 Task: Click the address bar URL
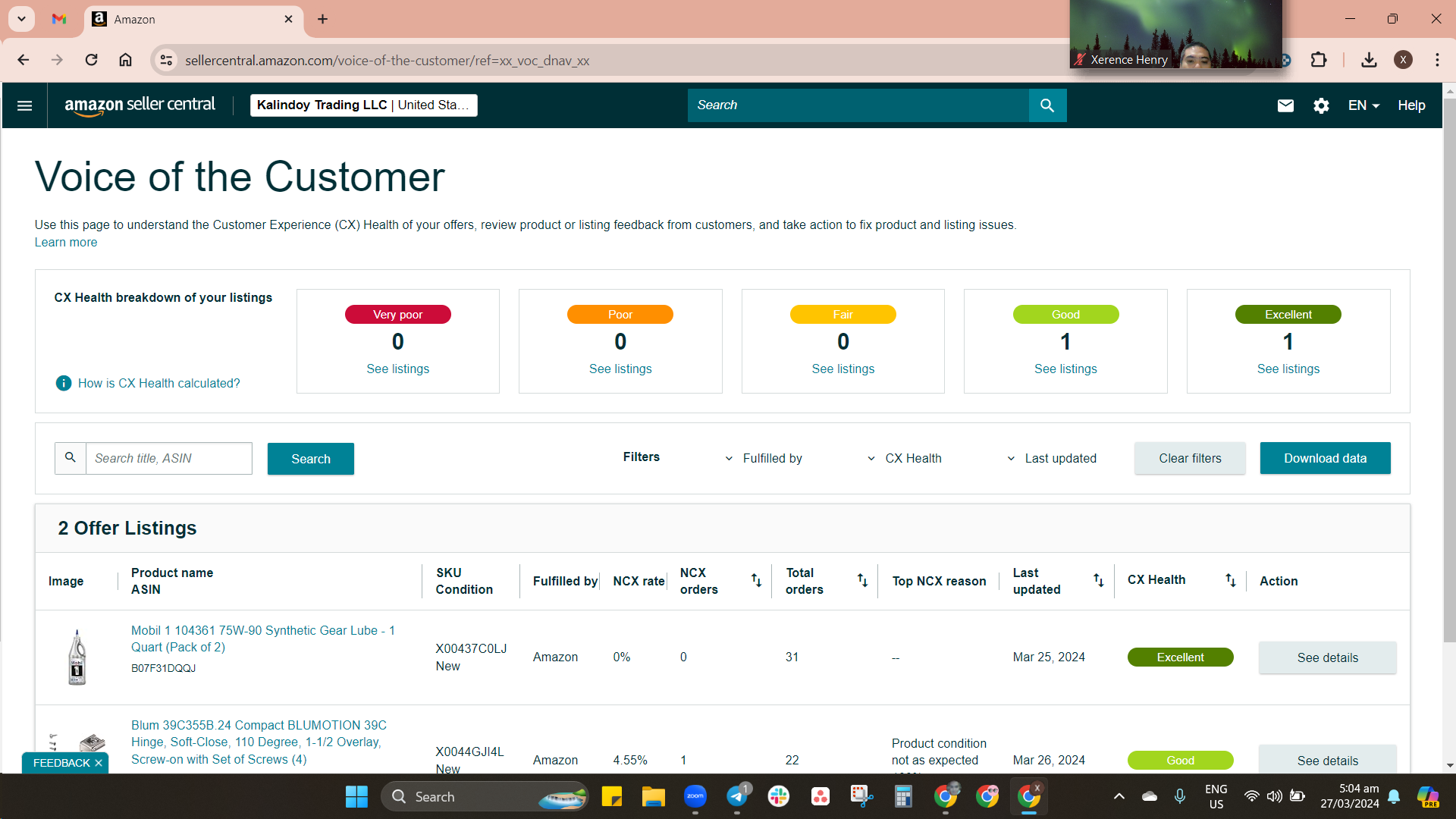pos(387,60)
